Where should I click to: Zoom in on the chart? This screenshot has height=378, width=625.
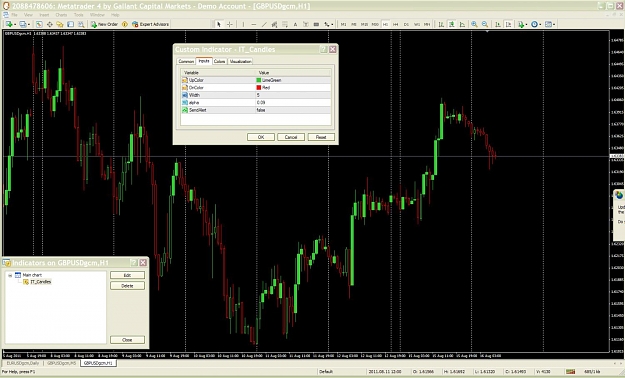(474, 24)
